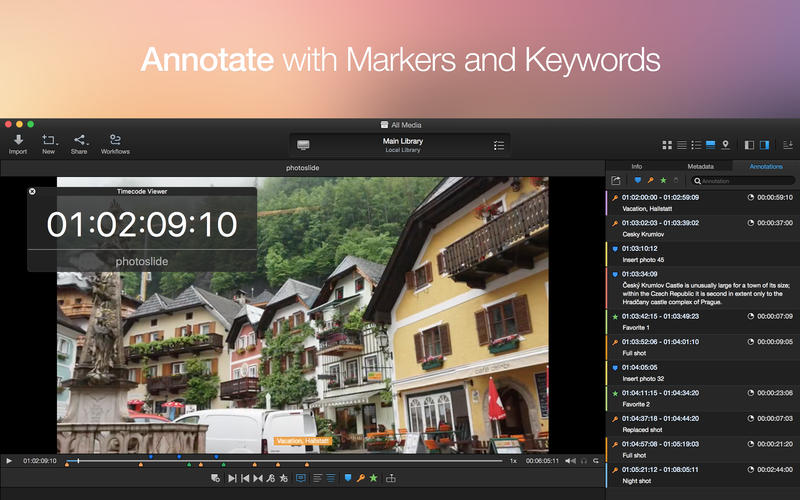Close the Timecode Viewer overlay

pos(32,191)
